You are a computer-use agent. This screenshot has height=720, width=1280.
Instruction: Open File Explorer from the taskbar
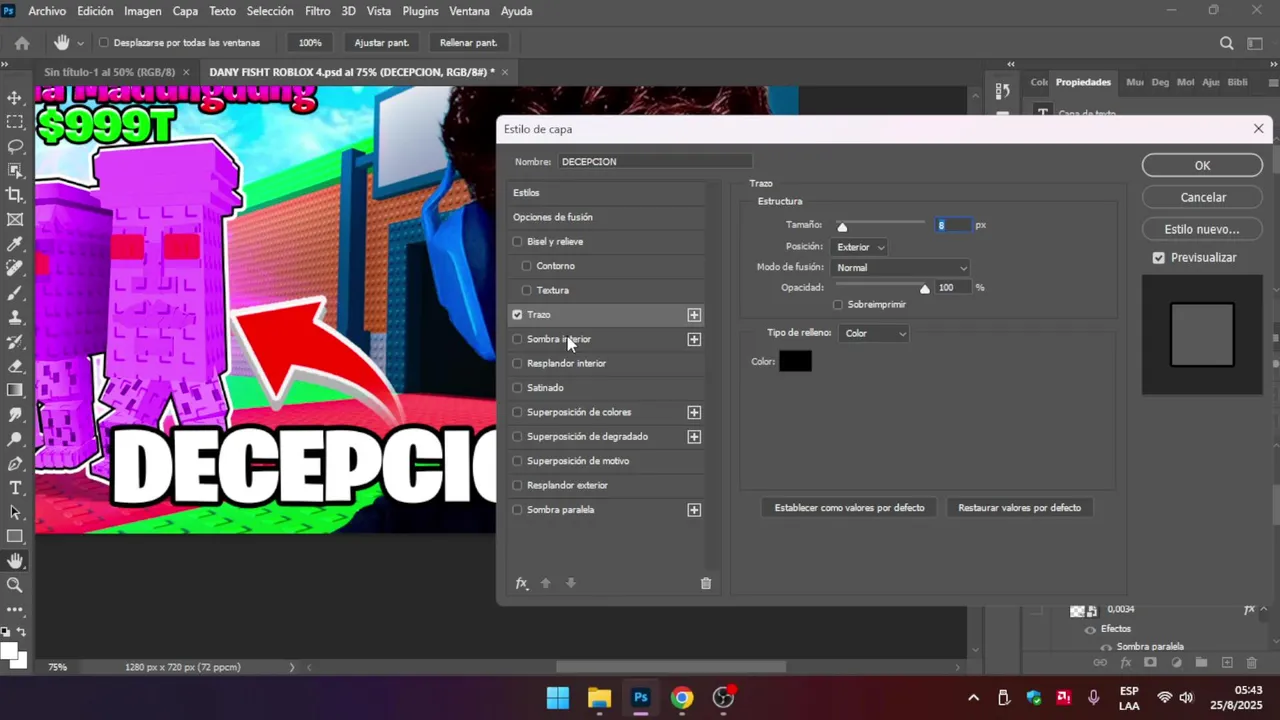click(599, 698)
